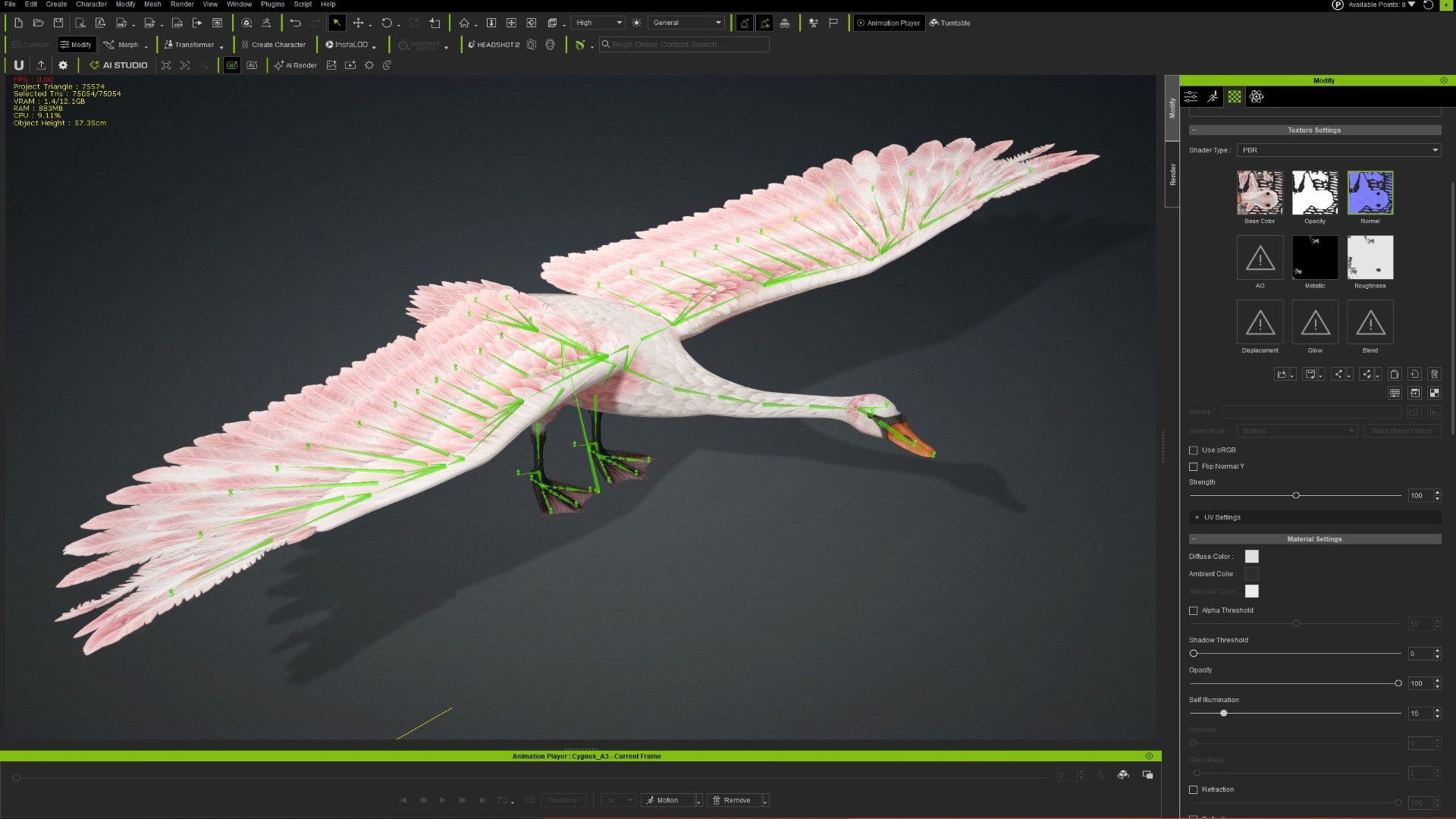
Task: Open the sliders Modify tab icon
Action: (x=1191, y=96)
